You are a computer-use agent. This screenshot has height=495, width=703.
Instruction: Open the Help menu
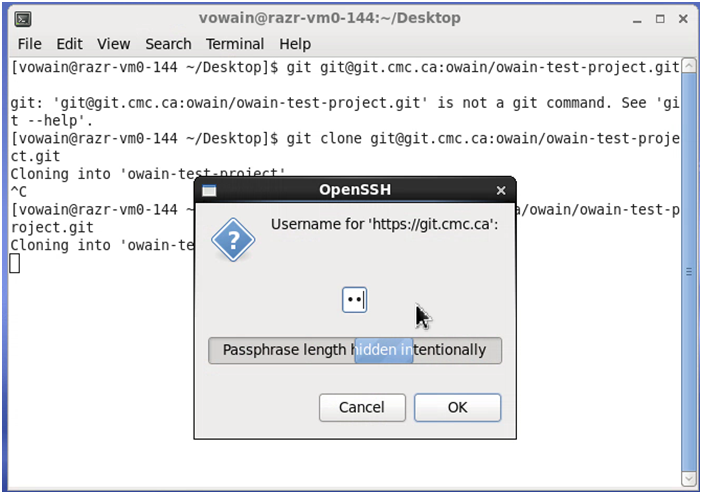[x=295, y=44]
